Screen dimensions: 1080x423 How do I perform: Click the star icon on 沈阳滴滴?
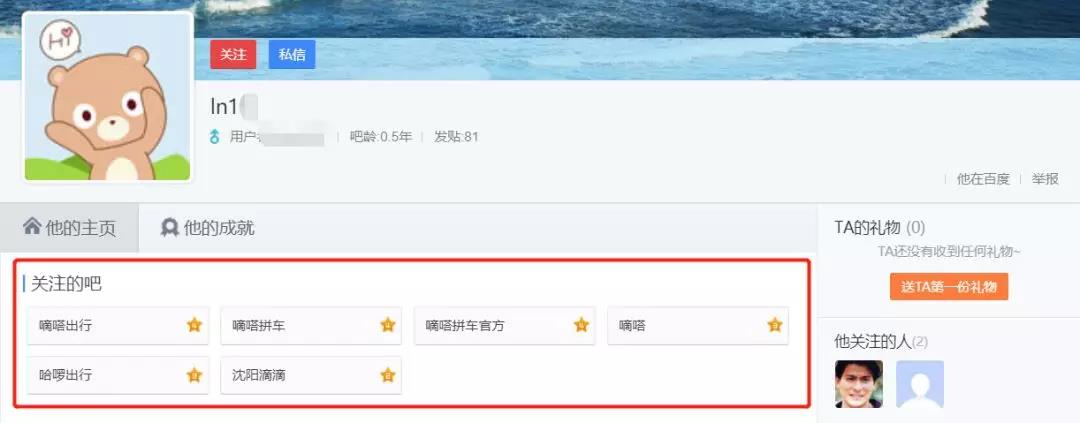pos(388,375)
